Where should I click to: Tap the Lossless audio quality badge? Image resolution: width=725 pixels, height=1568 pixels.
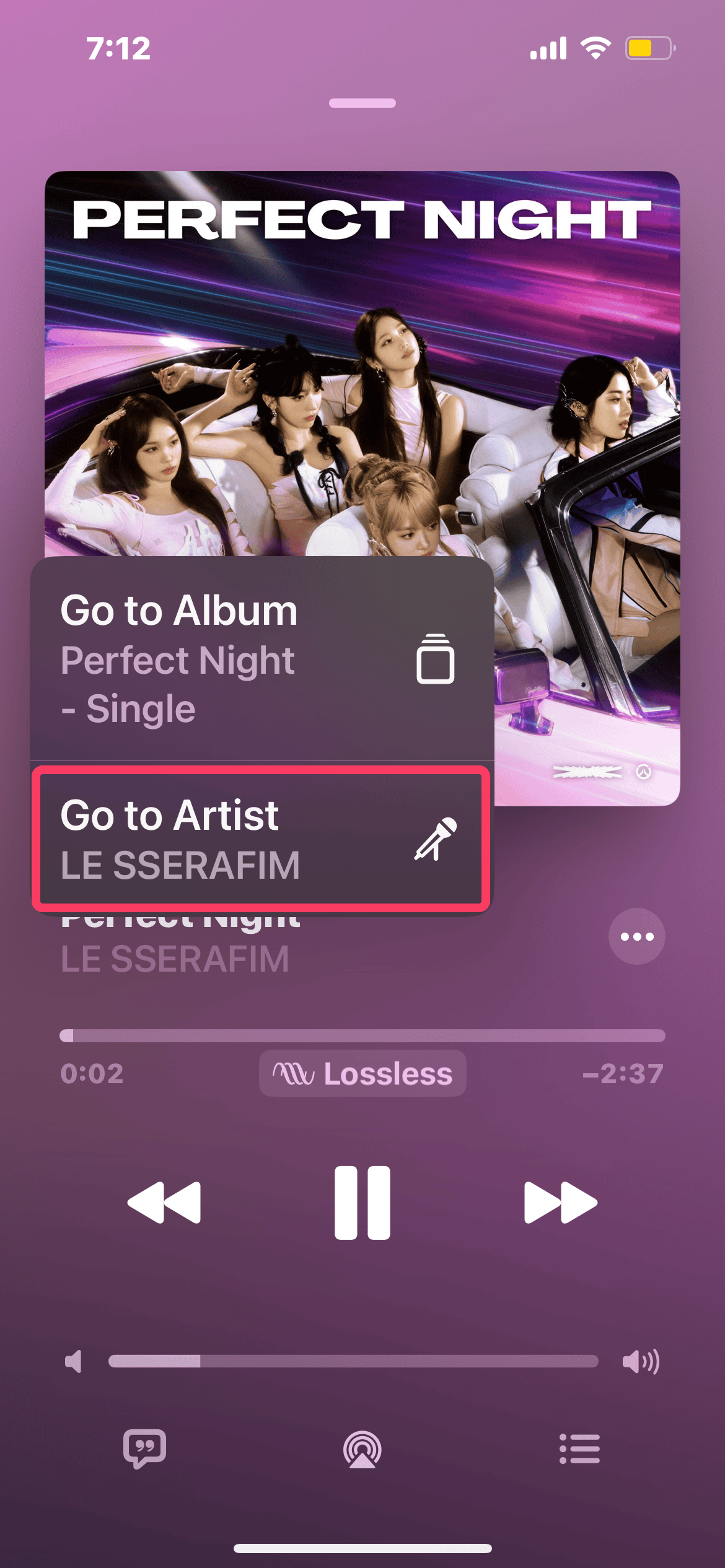[x=362, y=1073]
